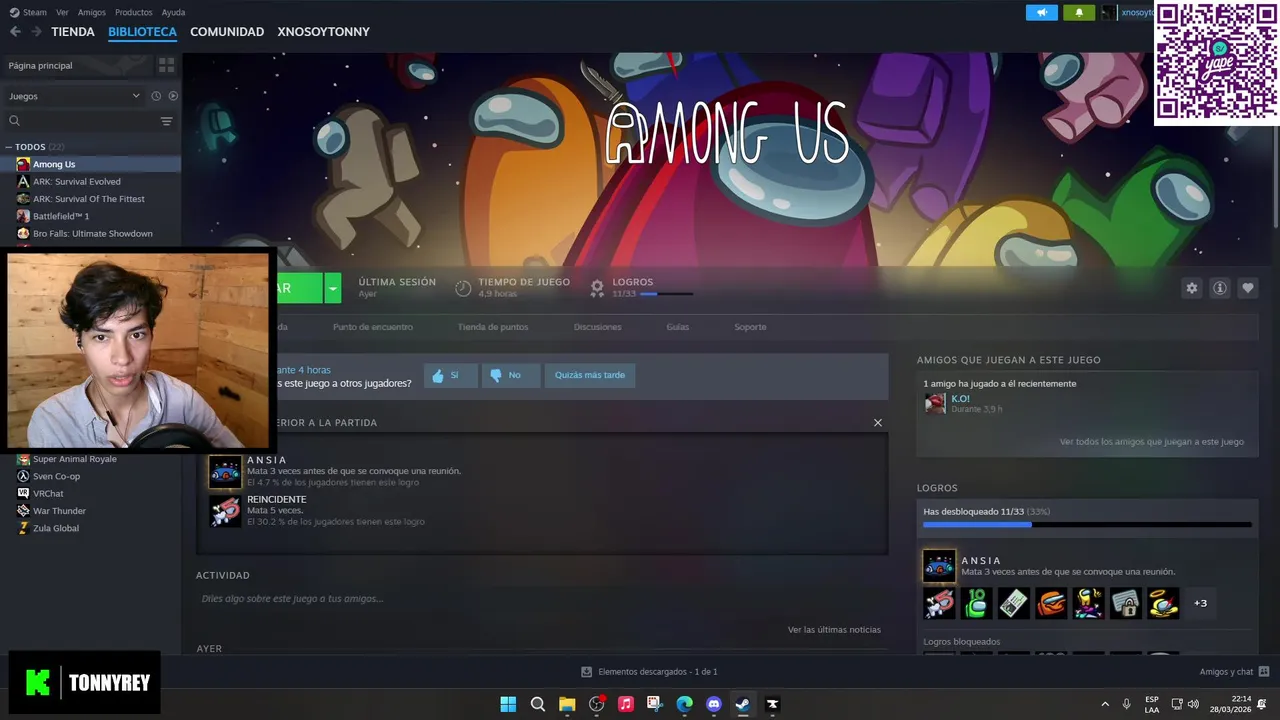The image size is (1280, 720).
Task: Show game info icon
Action: click(1219, 288)
